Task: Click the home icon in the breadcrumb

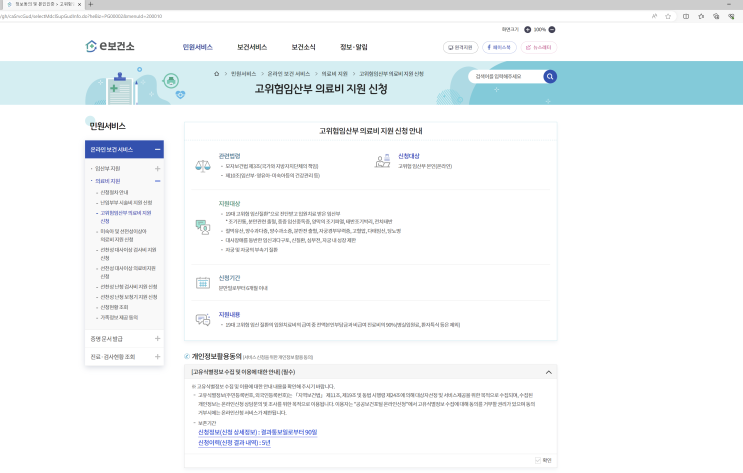Action: pyautogui.click(x=217, y=74)
